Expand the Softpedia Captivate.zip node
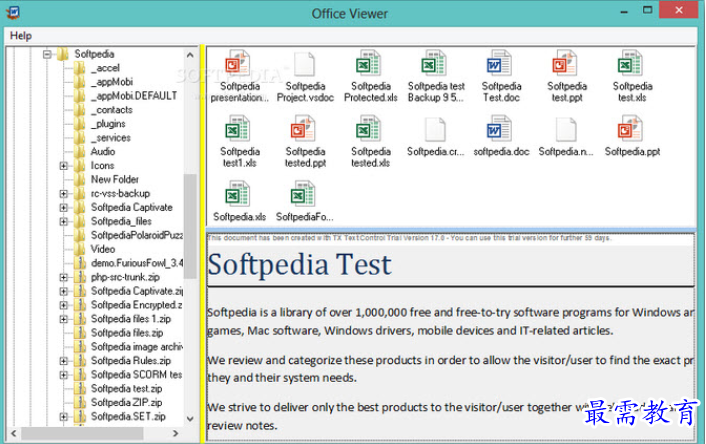 (x=63, y=291)
